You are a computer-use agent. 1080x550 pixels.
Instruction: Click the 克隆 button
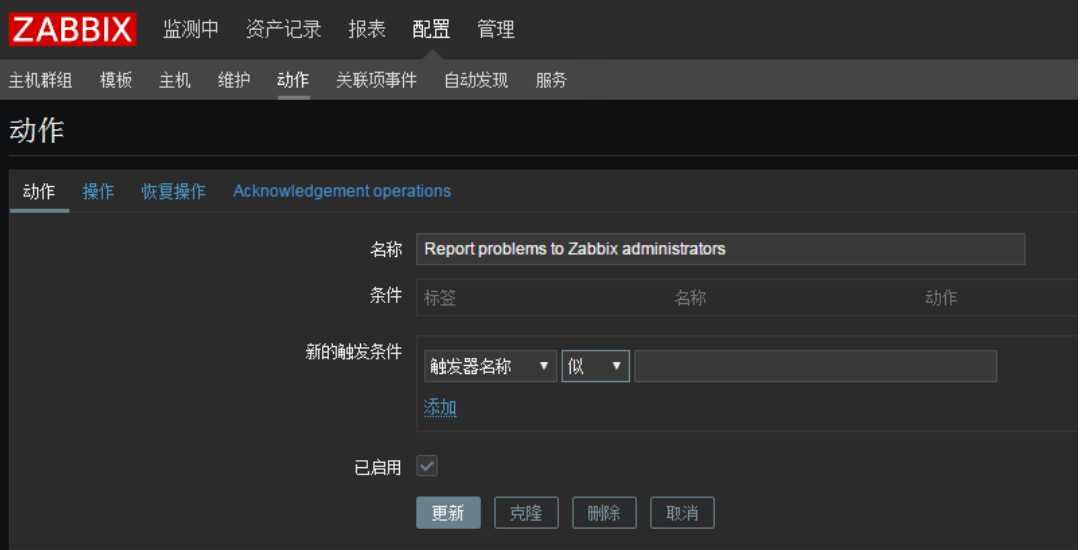click(x=526, y=513)
